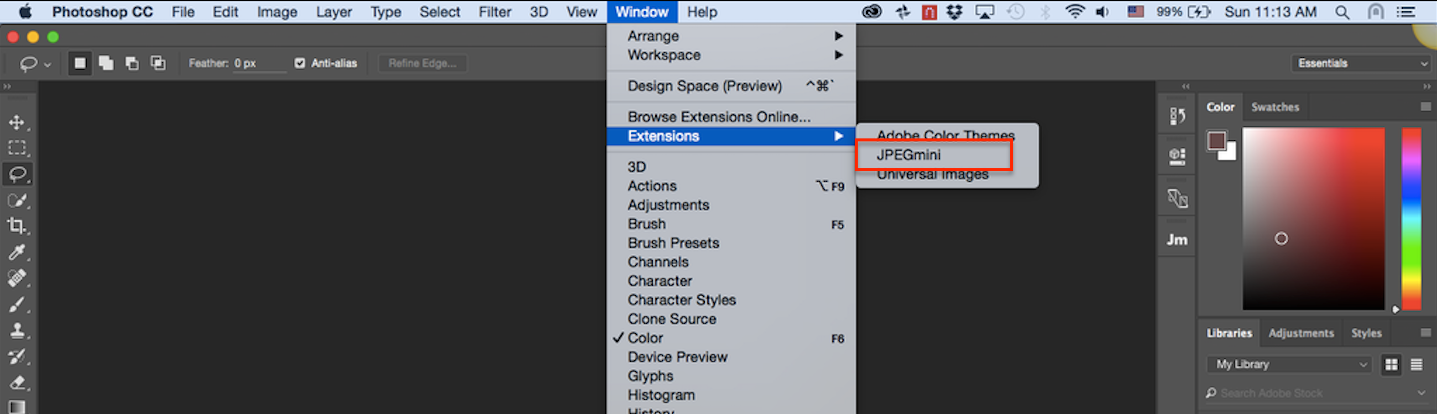Click the Feather value field
The image size is (1437, 414).
[258, 63]
